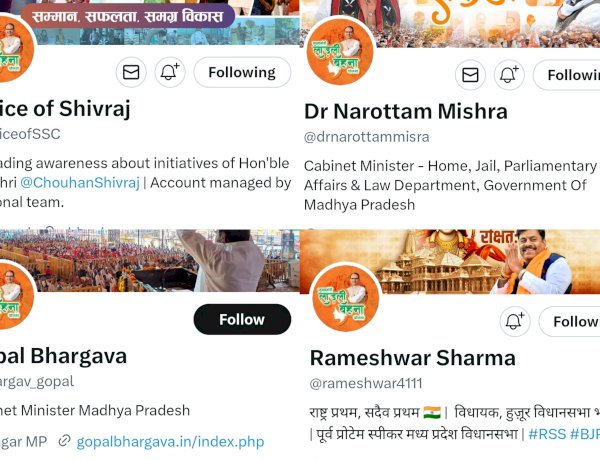Image resolution: width=600 pixels, height=460 pixels.
Task: Follow Gopal Bhargava with black Follow button
Action: pos(242,319)
